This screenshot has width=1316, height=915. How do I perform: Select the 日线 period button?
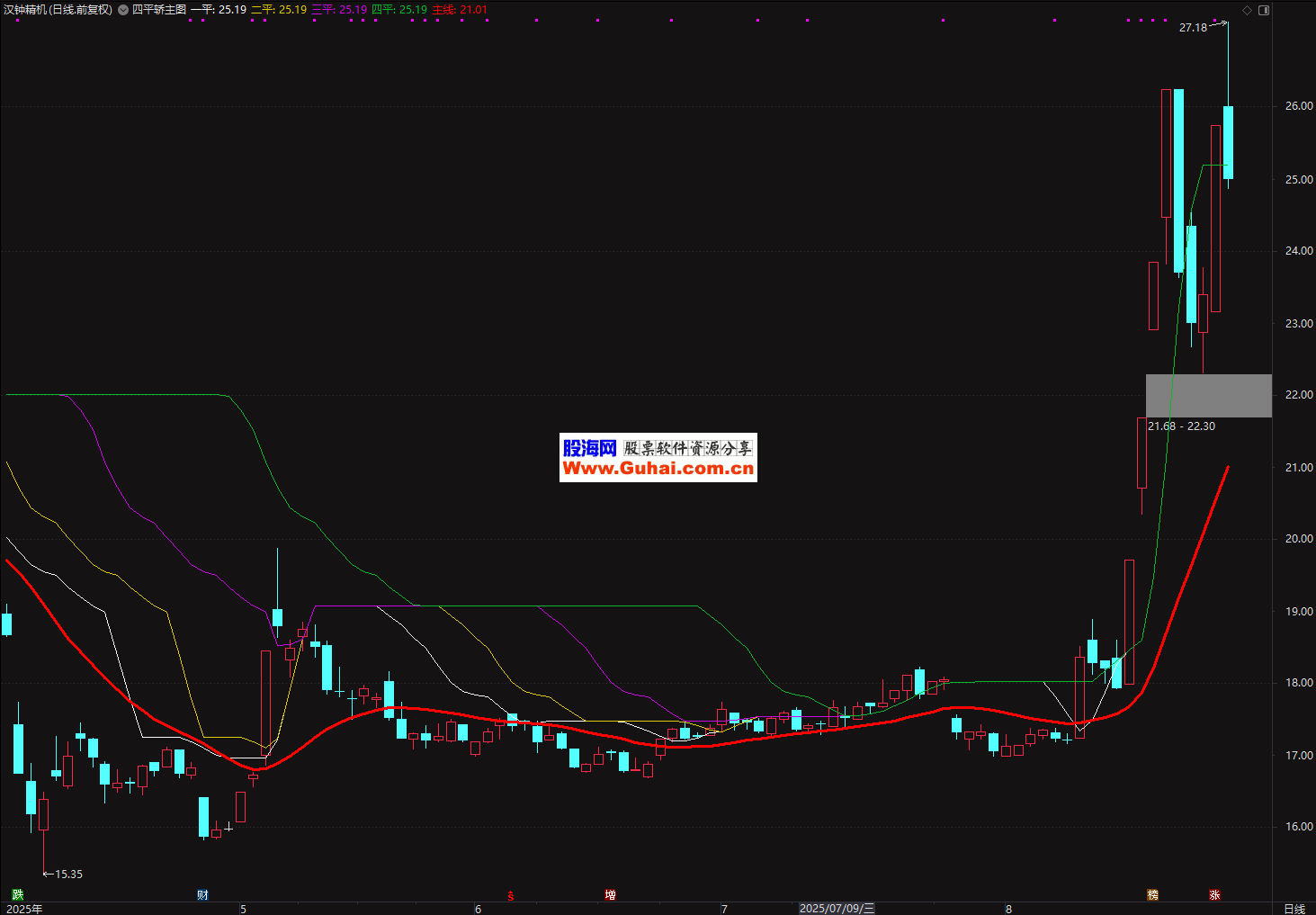coord(1294,909)
